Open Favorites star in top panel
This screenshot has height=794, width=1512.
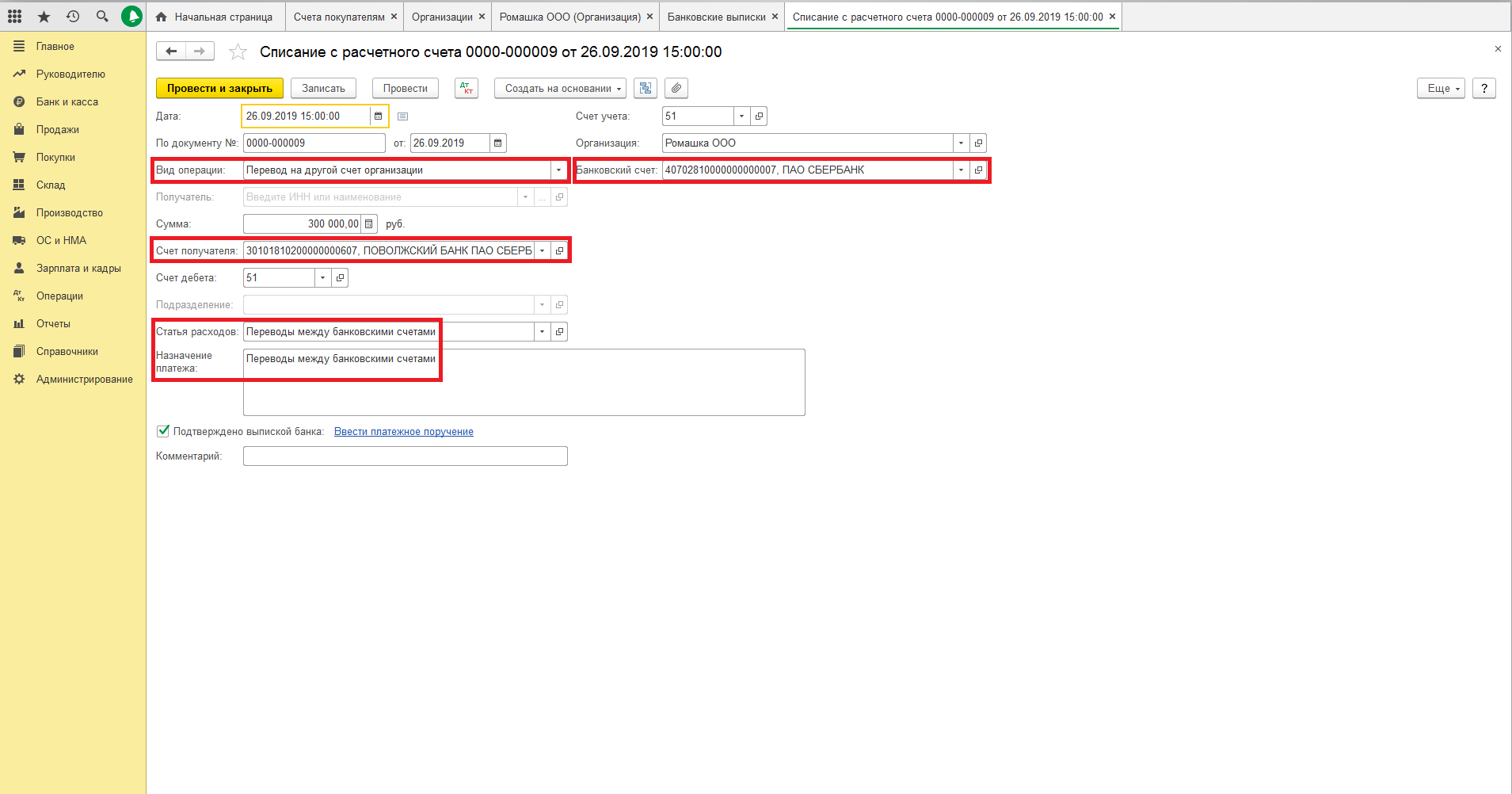44,16
